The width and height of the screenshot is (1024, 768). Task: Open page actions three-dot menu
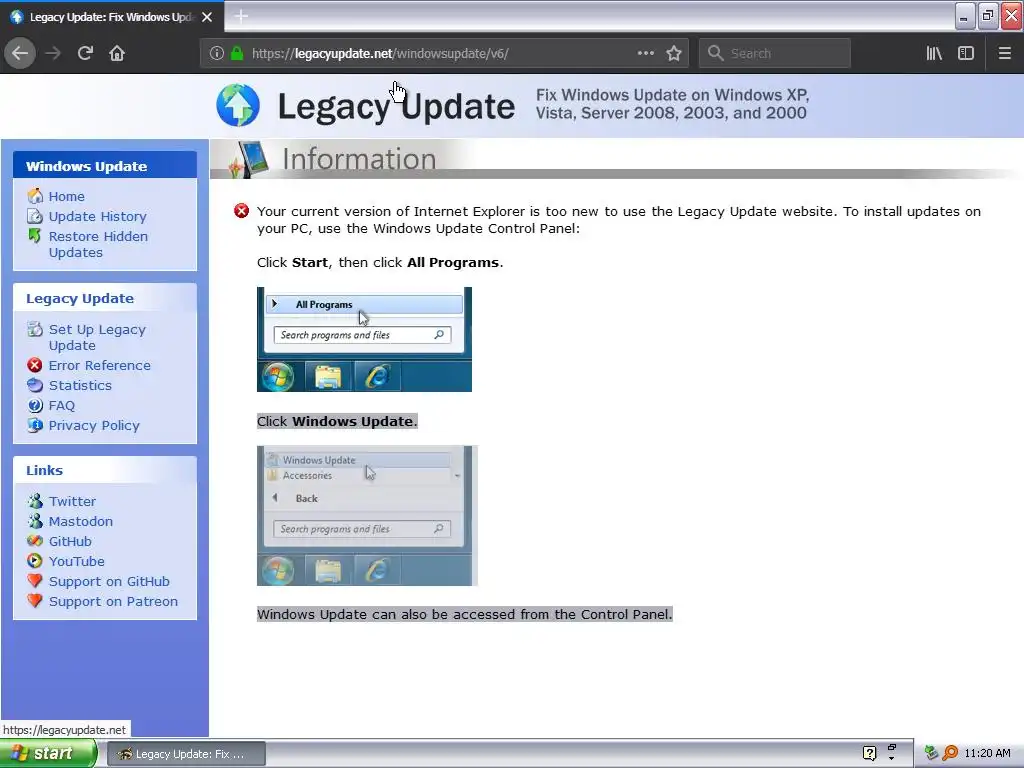(645, 54)
